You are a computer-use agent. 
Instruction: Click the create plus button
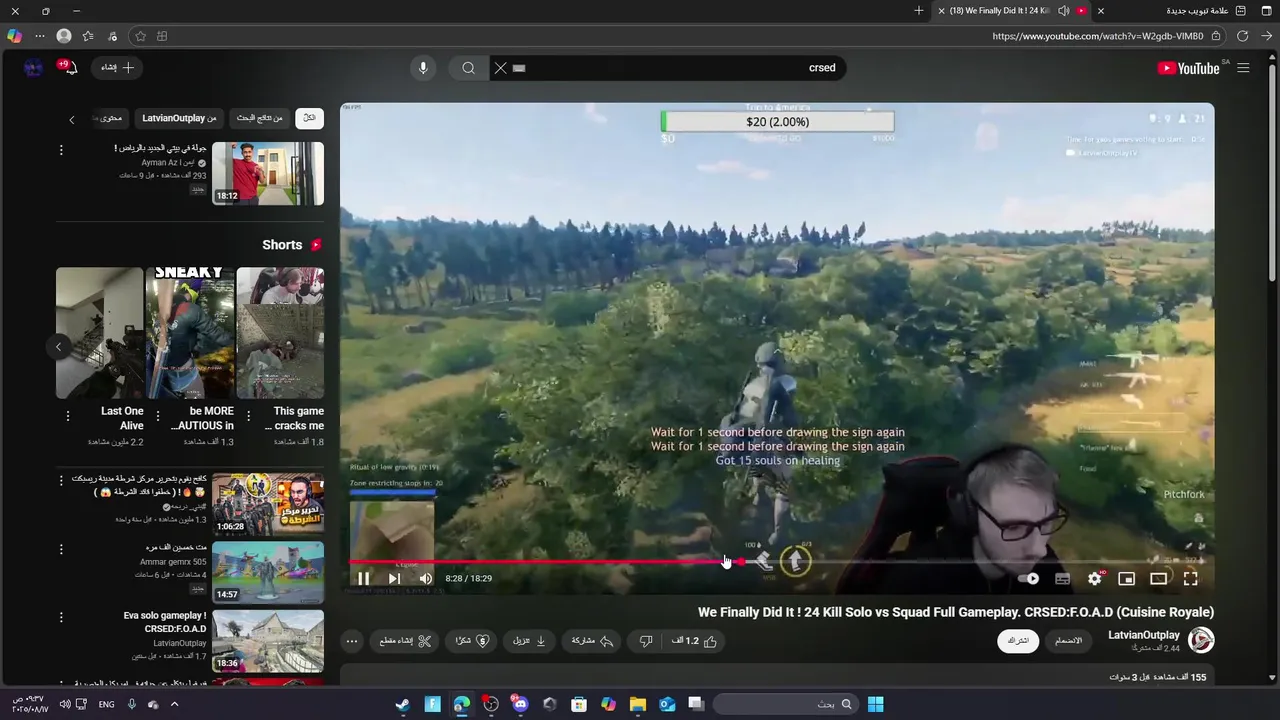coord(118,68)
